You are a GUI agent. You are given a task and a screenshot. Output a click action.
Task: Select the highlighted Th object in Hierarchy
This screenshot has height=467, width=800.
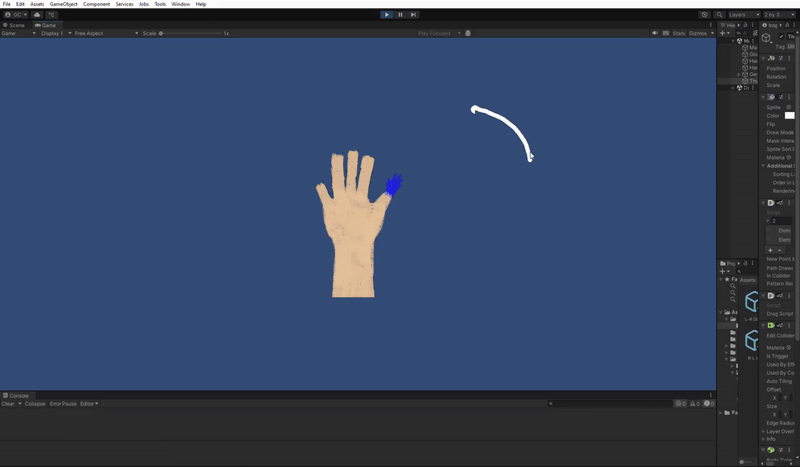click(x=738, y=81)
